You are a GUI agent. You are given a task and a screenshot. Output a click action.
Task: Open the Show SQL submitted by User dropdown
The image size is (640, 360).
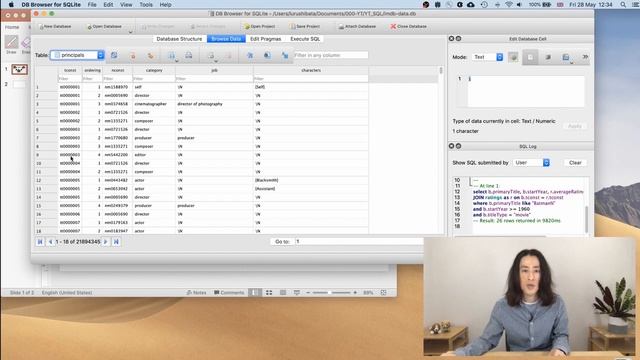point(531,162)
